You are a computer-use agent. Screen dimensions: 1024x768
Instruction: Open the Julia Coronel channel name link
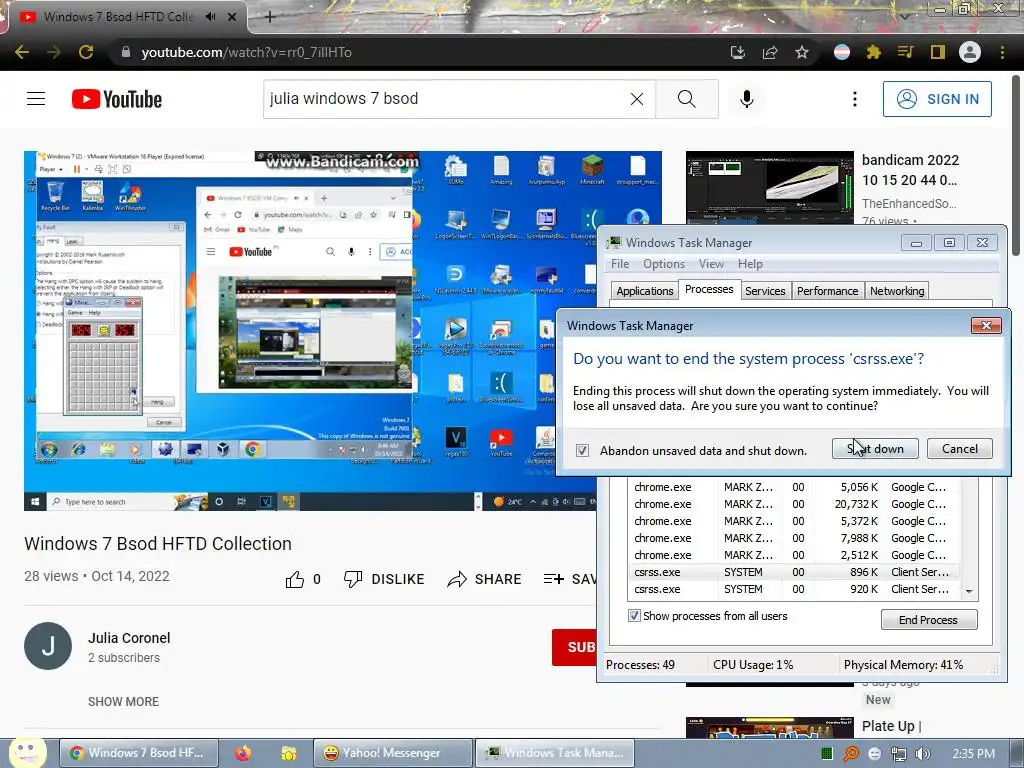click(x=129, y=638)
